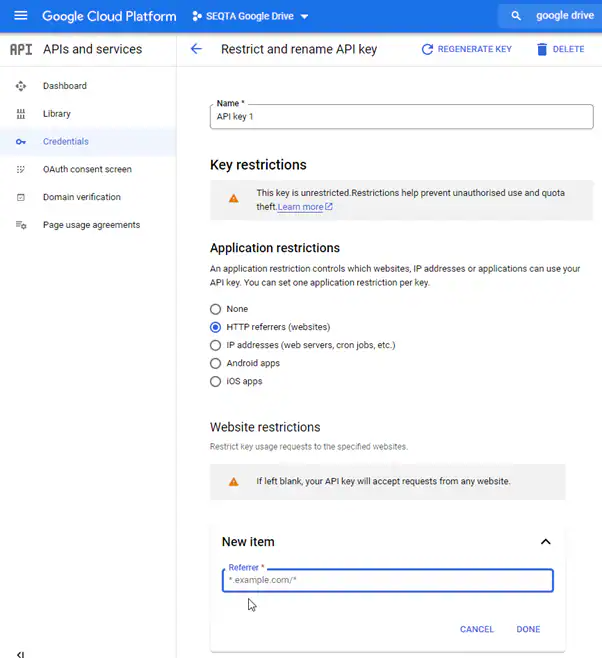This screenshot has height=658, width=602.
Task: Collapse the New item panel chevron
Action: (x=545, y=542)
